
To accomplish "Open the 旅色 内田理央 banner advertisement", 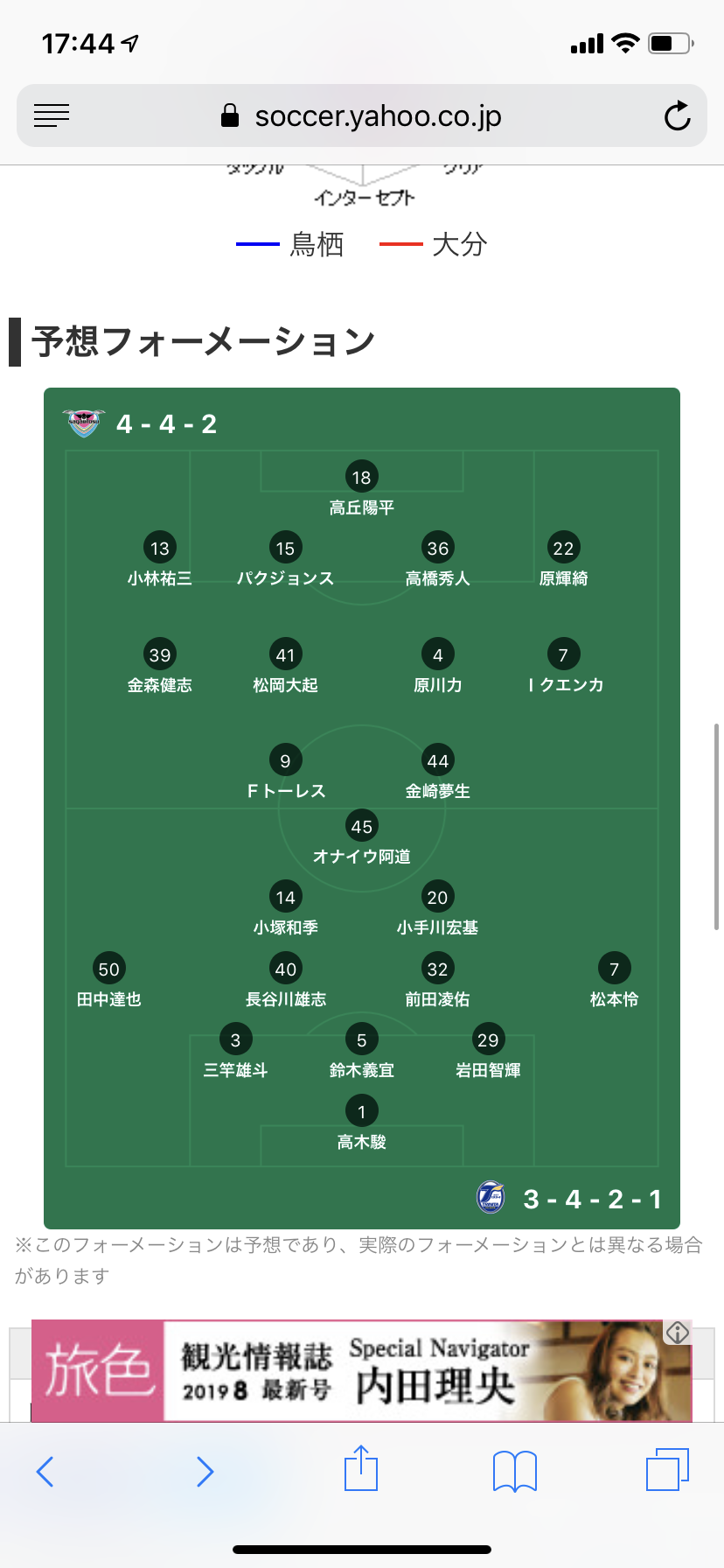I will point(362,1370).
